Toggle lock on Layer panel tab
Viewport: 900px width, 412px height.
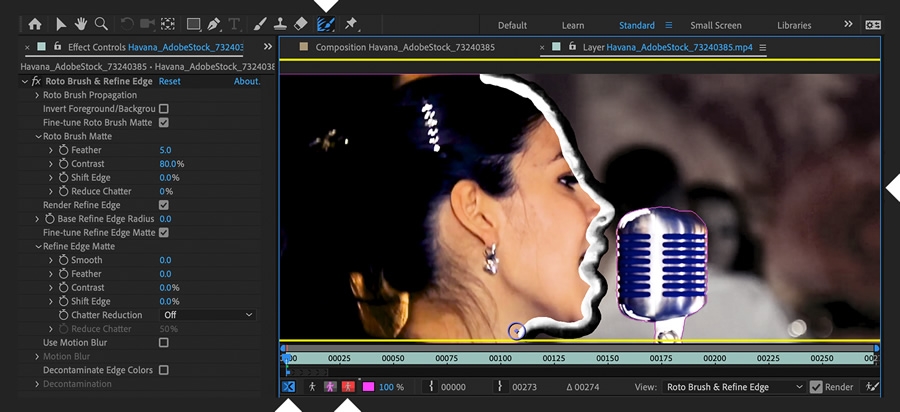572,46
